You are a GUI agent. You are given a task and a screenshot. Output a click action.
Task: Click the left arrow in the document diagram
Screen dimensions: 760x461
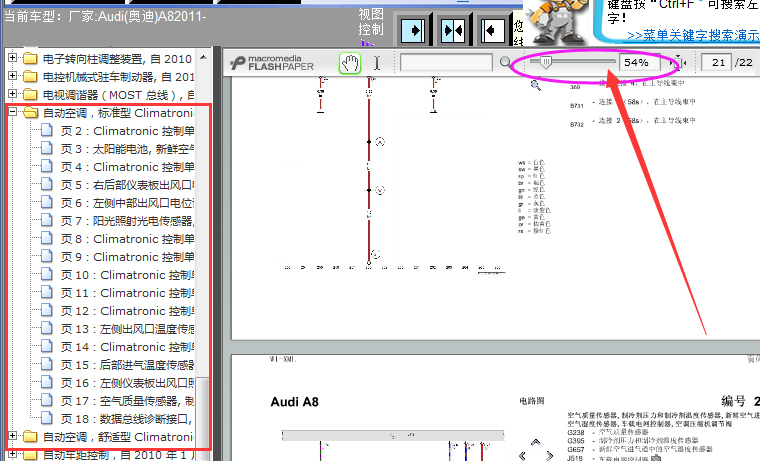tap(522, 456)
